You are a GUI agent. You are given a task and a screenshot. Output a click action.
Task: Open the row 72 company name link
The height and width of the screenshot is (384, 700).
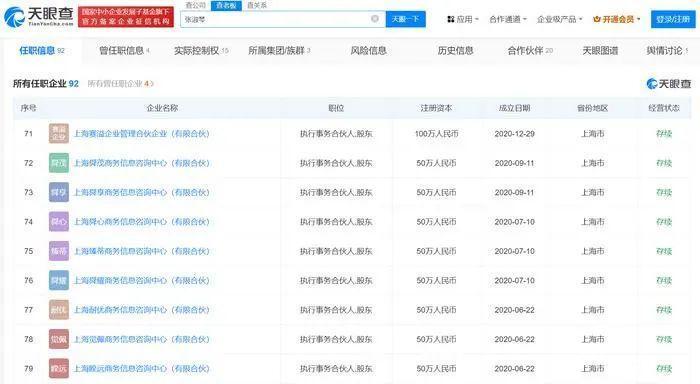142,163
